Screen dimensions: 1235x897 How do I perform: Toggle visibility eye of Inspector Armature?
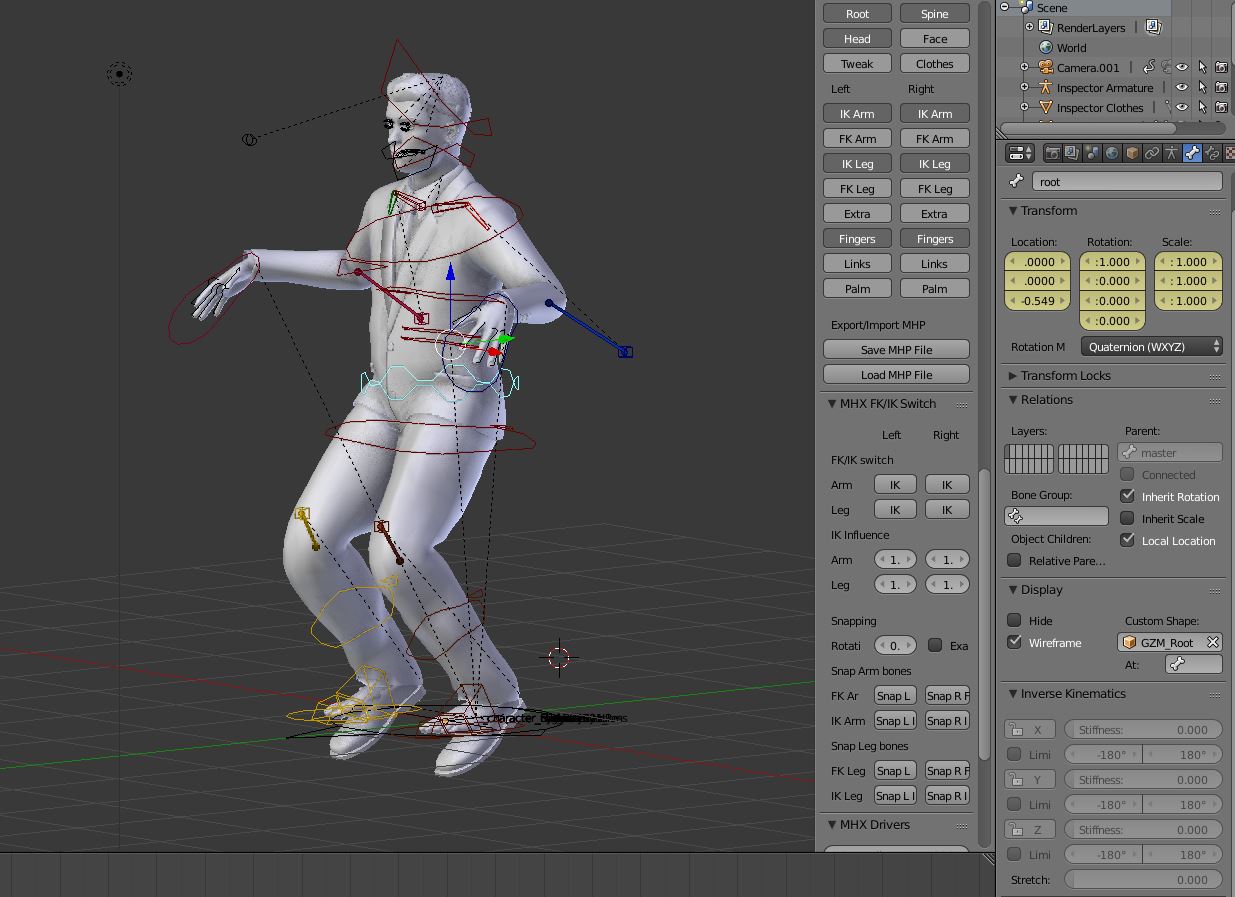tap(1182, 87)
